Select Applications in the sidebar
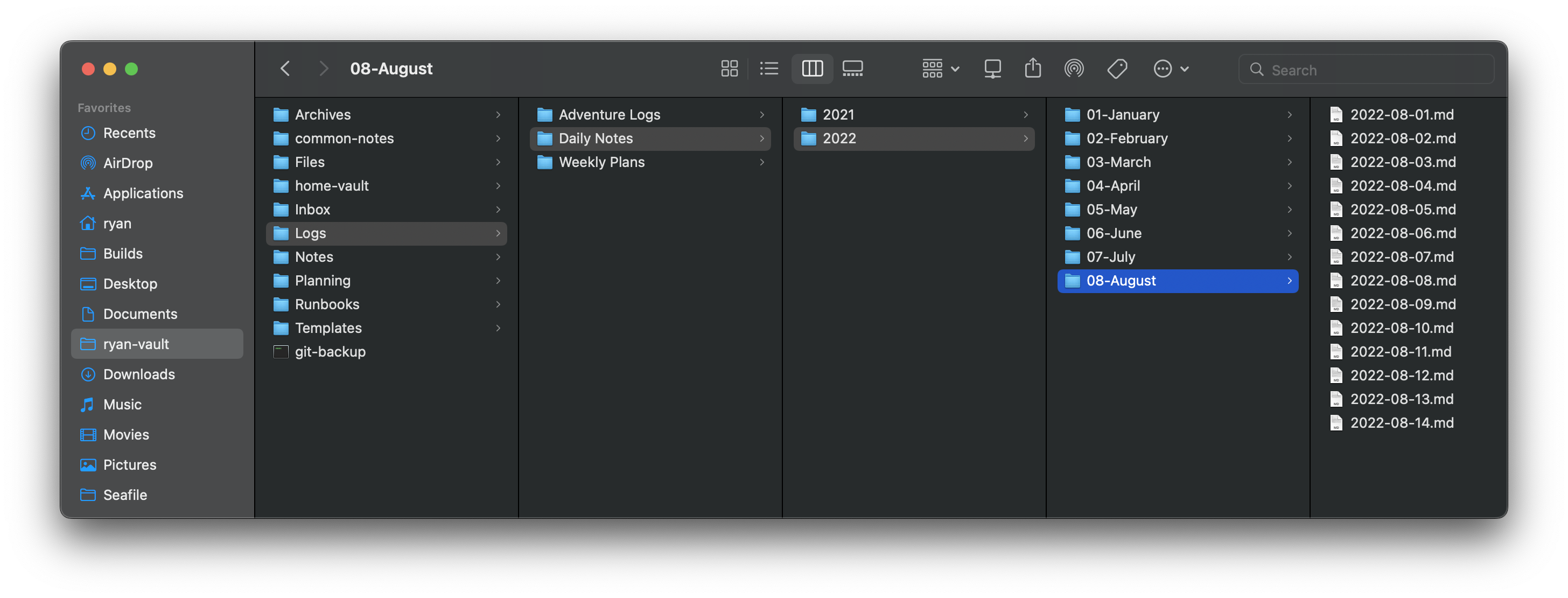 (143, 193)
